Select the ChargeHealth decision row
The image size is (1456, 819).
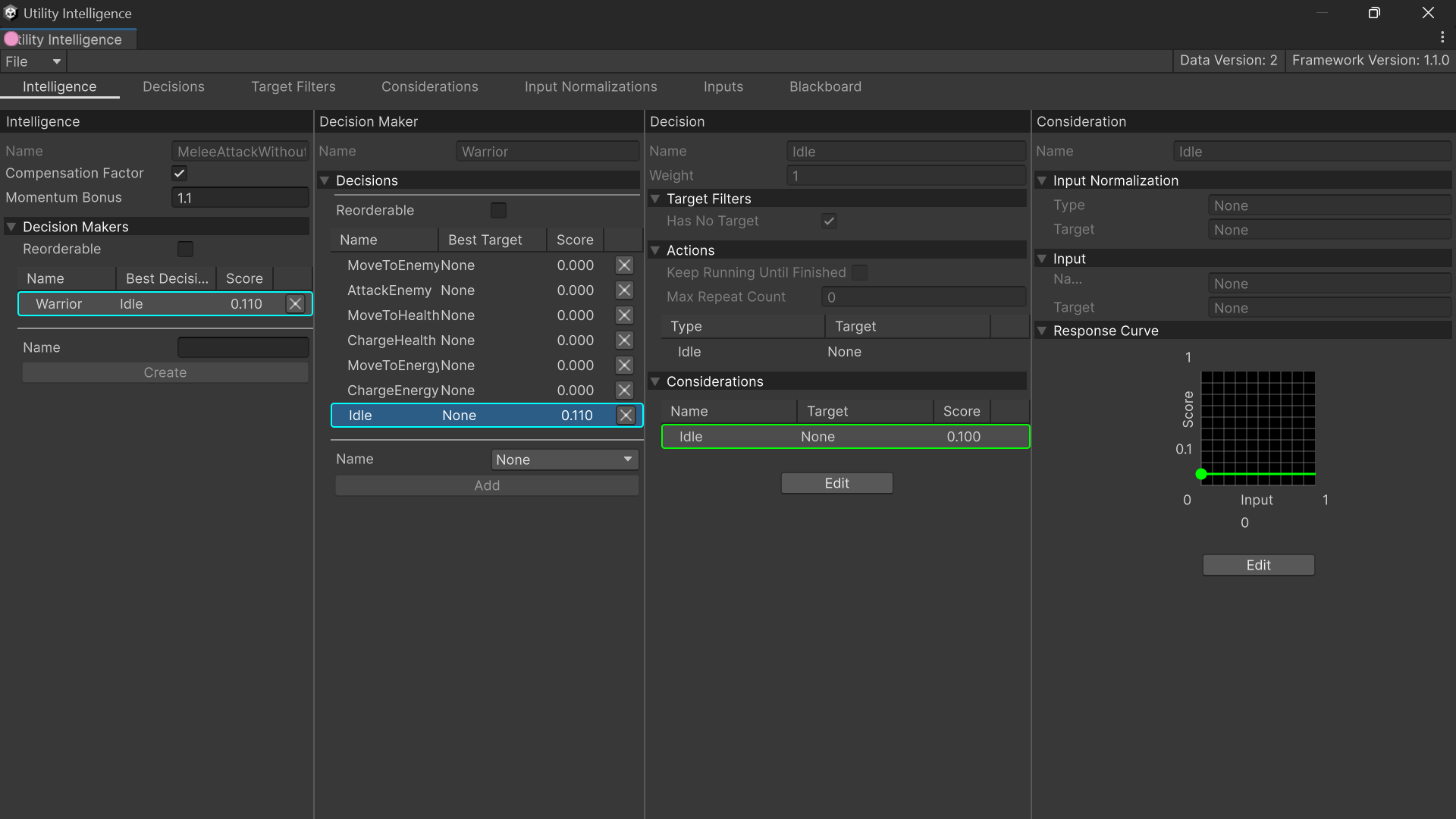(487, 340)
